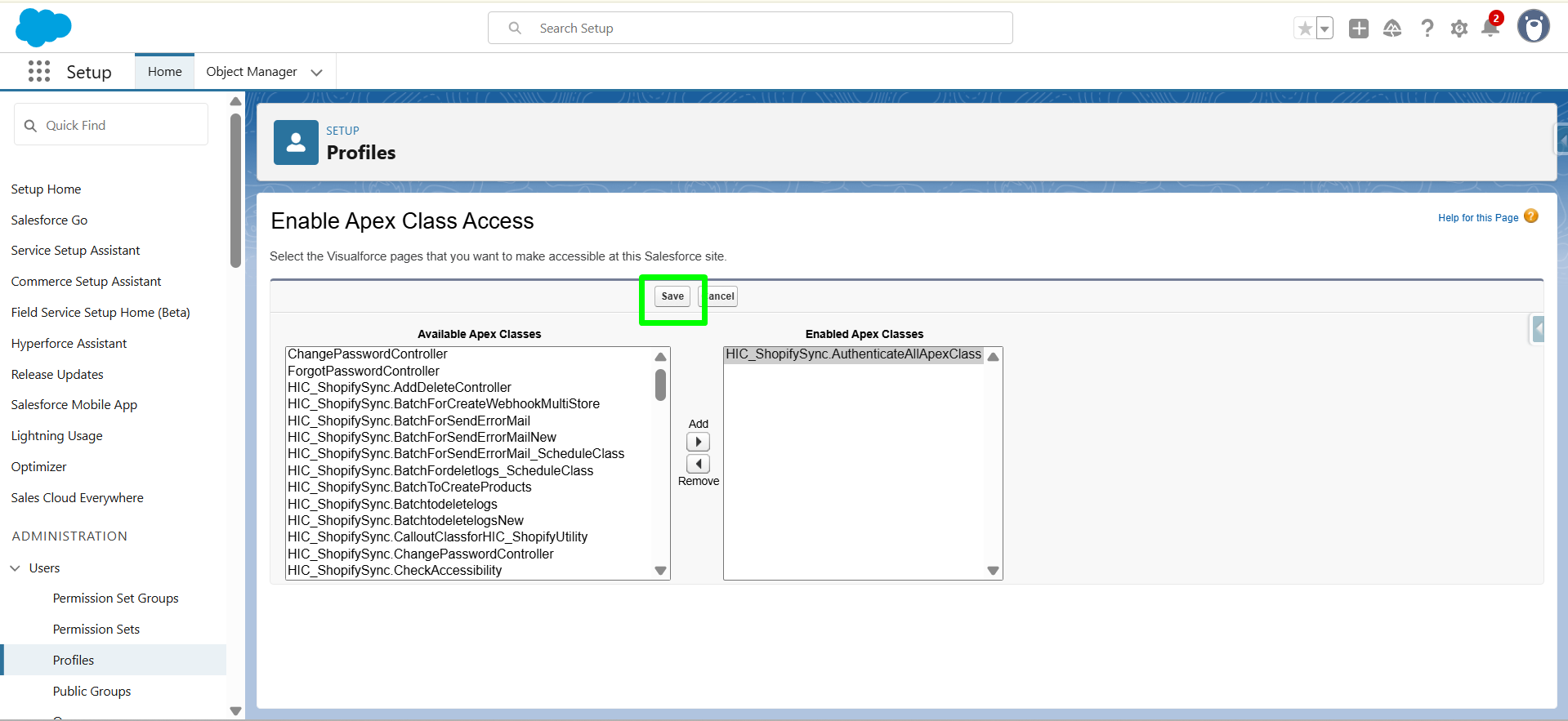Screen dimensions: 1568x721
Task: Open the Global Actions plus icon
Action: 1359,29
